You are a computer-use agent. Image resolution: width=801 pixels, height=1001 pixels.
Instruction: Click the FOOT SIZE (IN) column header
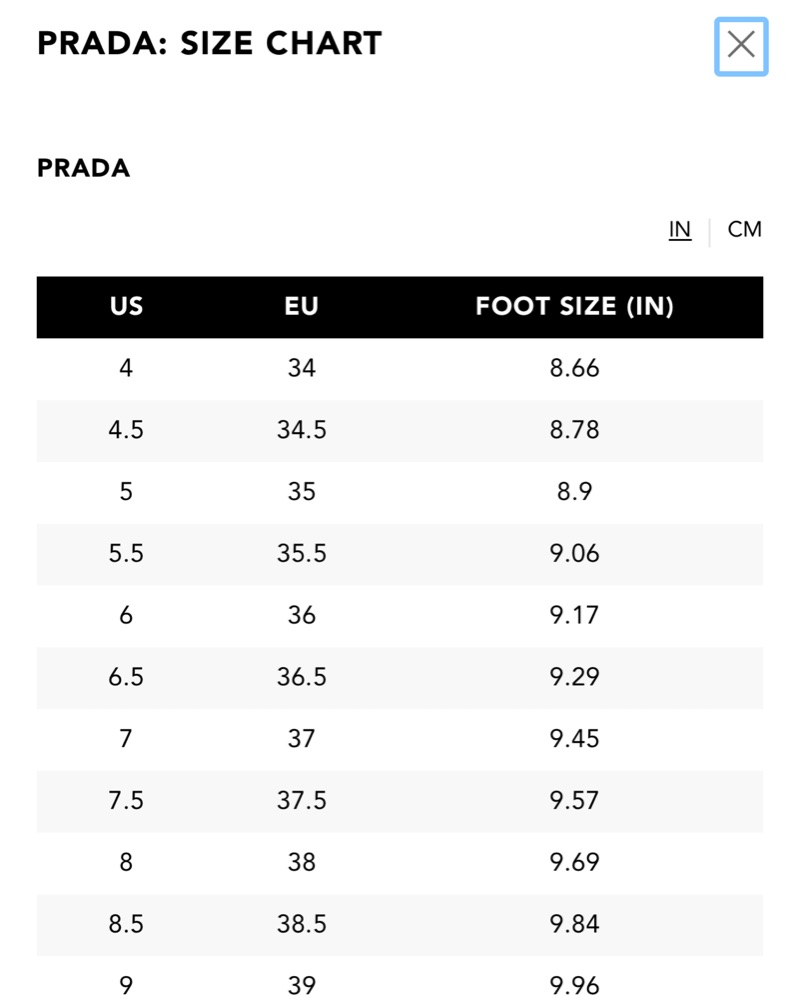click(x=574, y=306)
